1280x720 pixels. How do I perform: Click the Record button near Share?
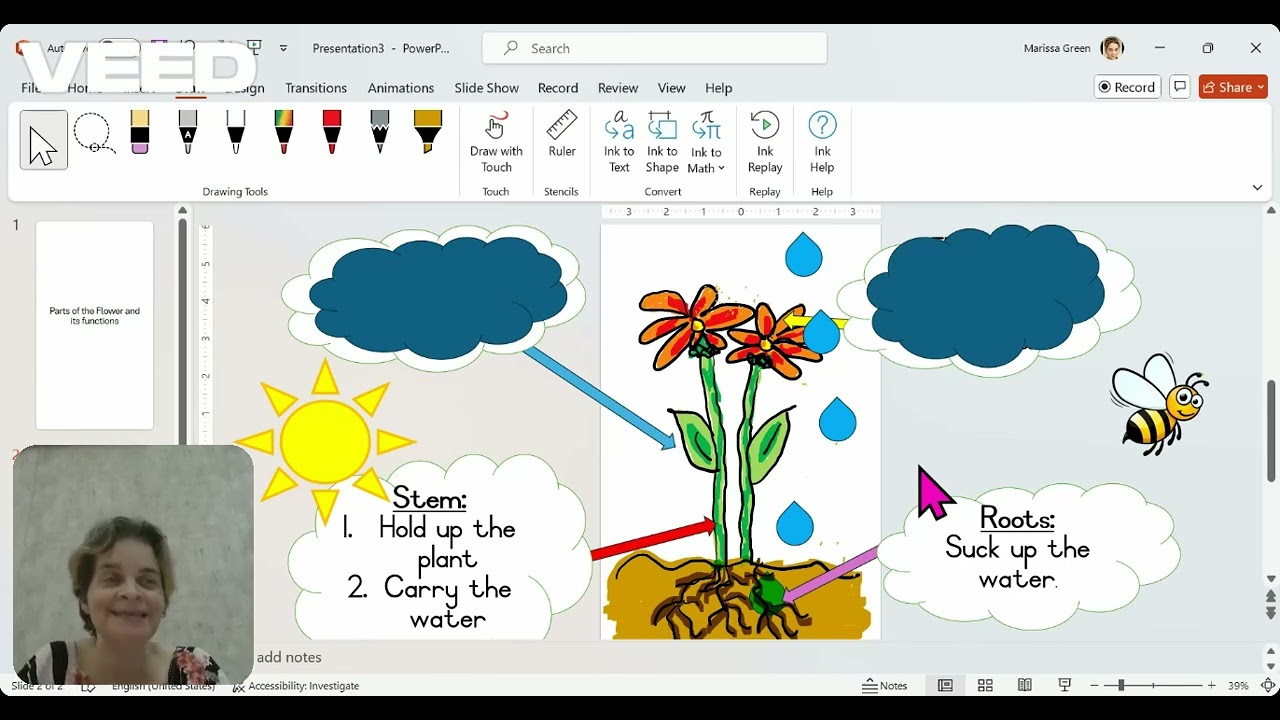[x=1127, y=87]
